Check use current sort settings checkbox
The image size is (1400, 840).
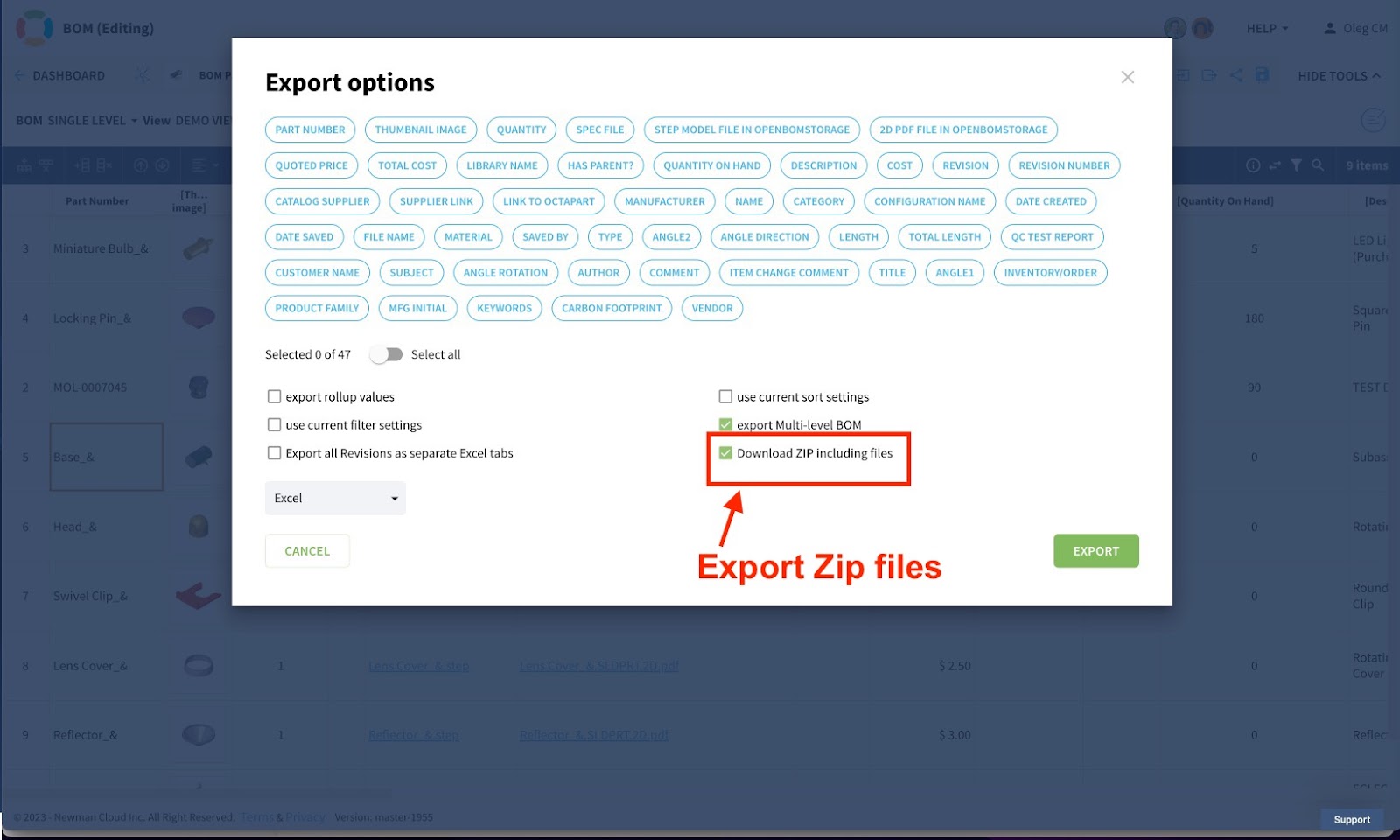[725, 396]
